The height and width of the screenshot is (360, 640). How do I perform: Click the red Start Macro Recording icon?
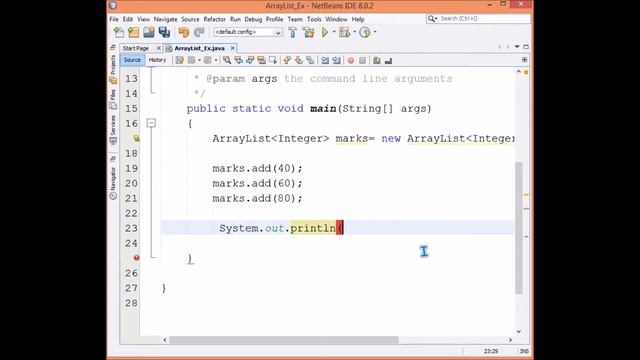(351, 60)
